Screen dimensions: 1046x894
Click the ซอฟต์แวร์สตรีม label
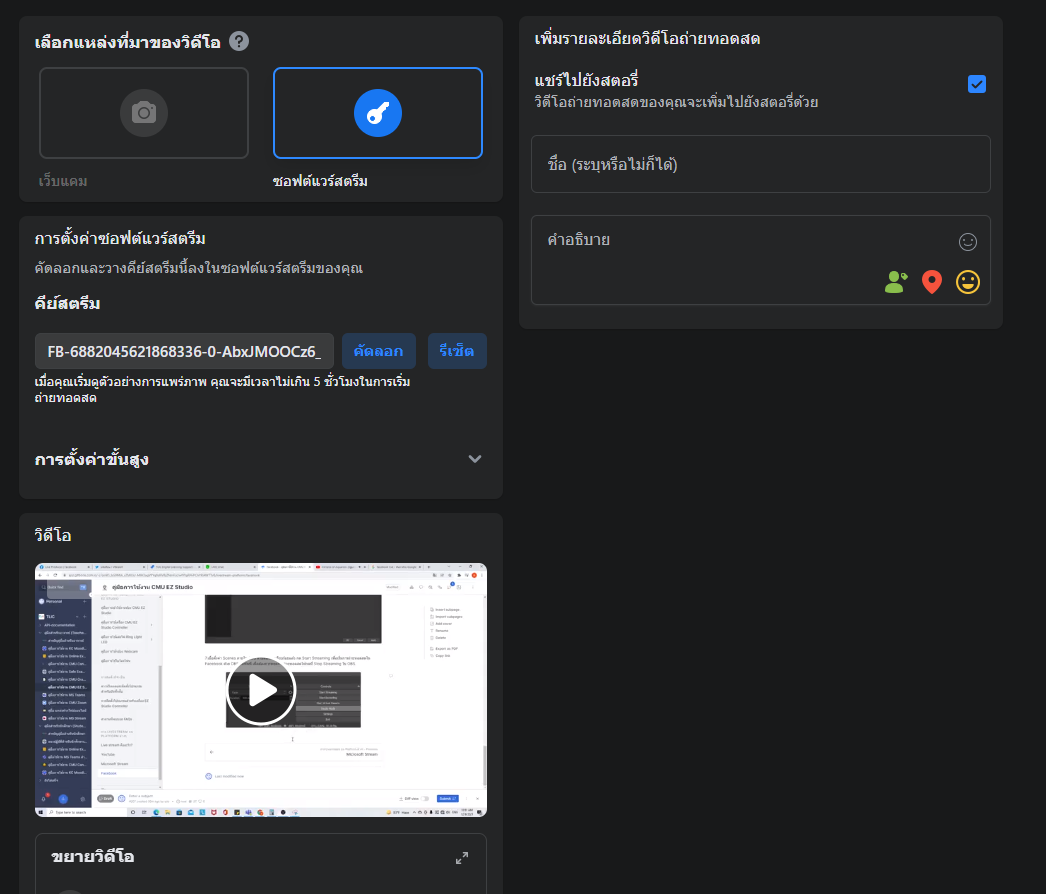[x=320, y=181]
